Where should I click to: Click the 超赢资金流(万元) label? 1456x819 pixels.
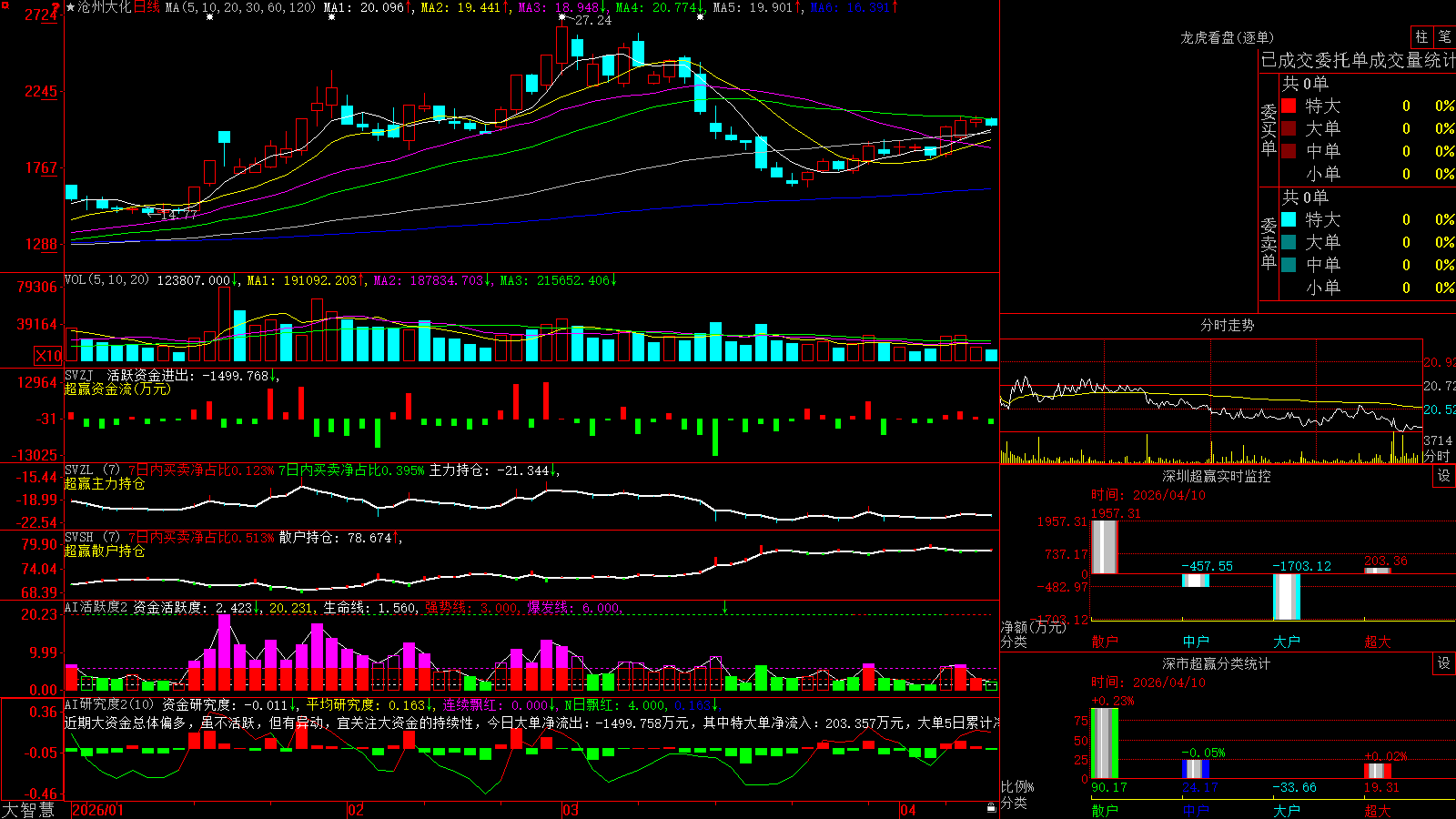[117, 389]
